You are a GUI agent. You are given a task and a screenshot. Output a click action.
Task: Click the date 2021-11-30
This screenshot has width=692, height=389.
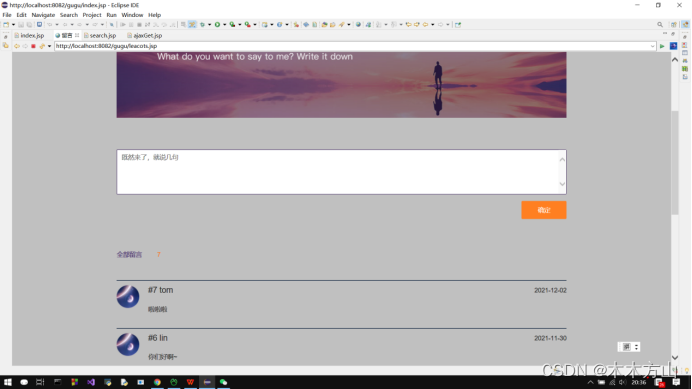coord(550,338)
